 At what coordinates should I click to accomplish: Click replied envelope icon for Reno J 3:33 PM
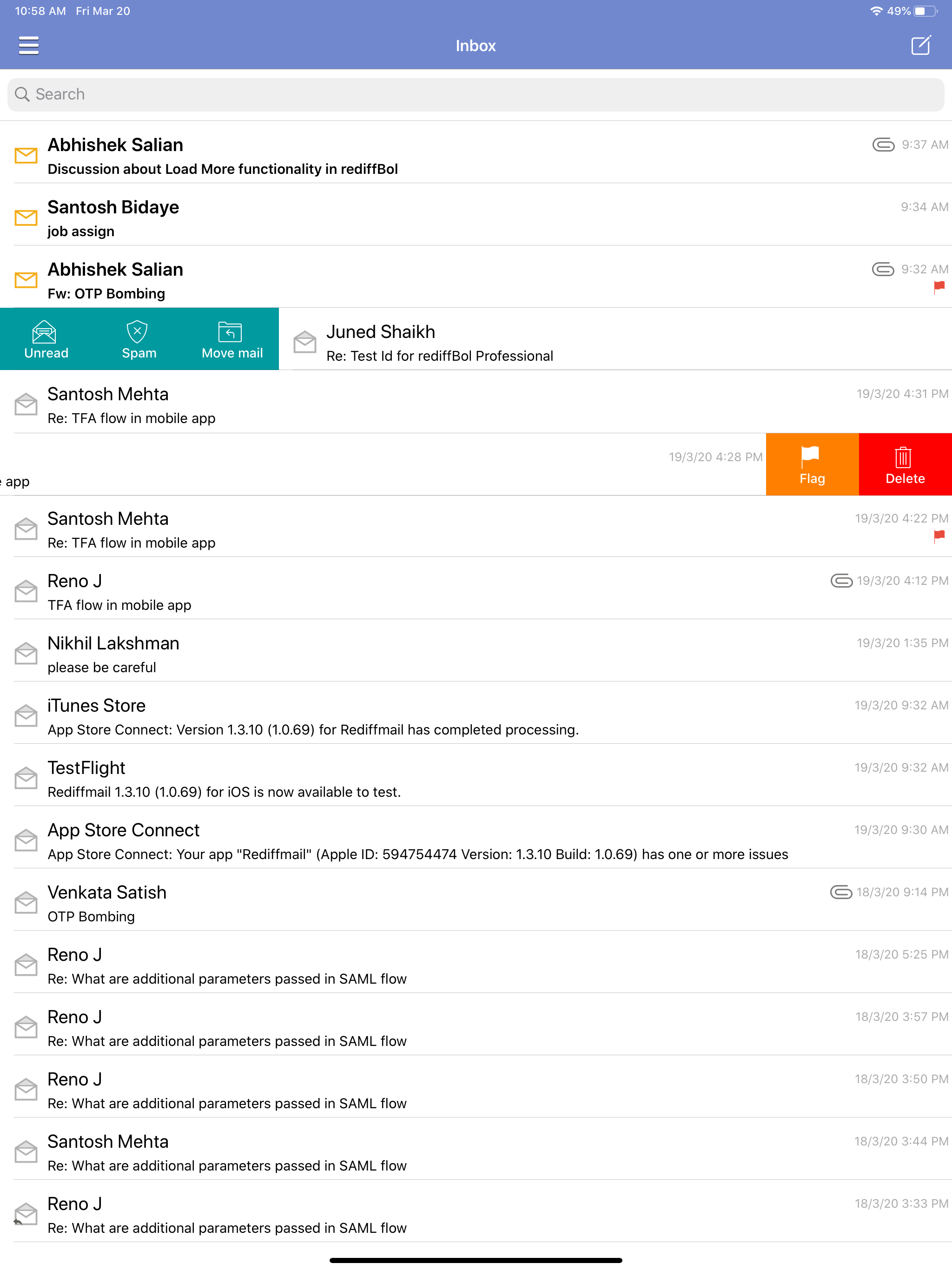click(26, 1214)
